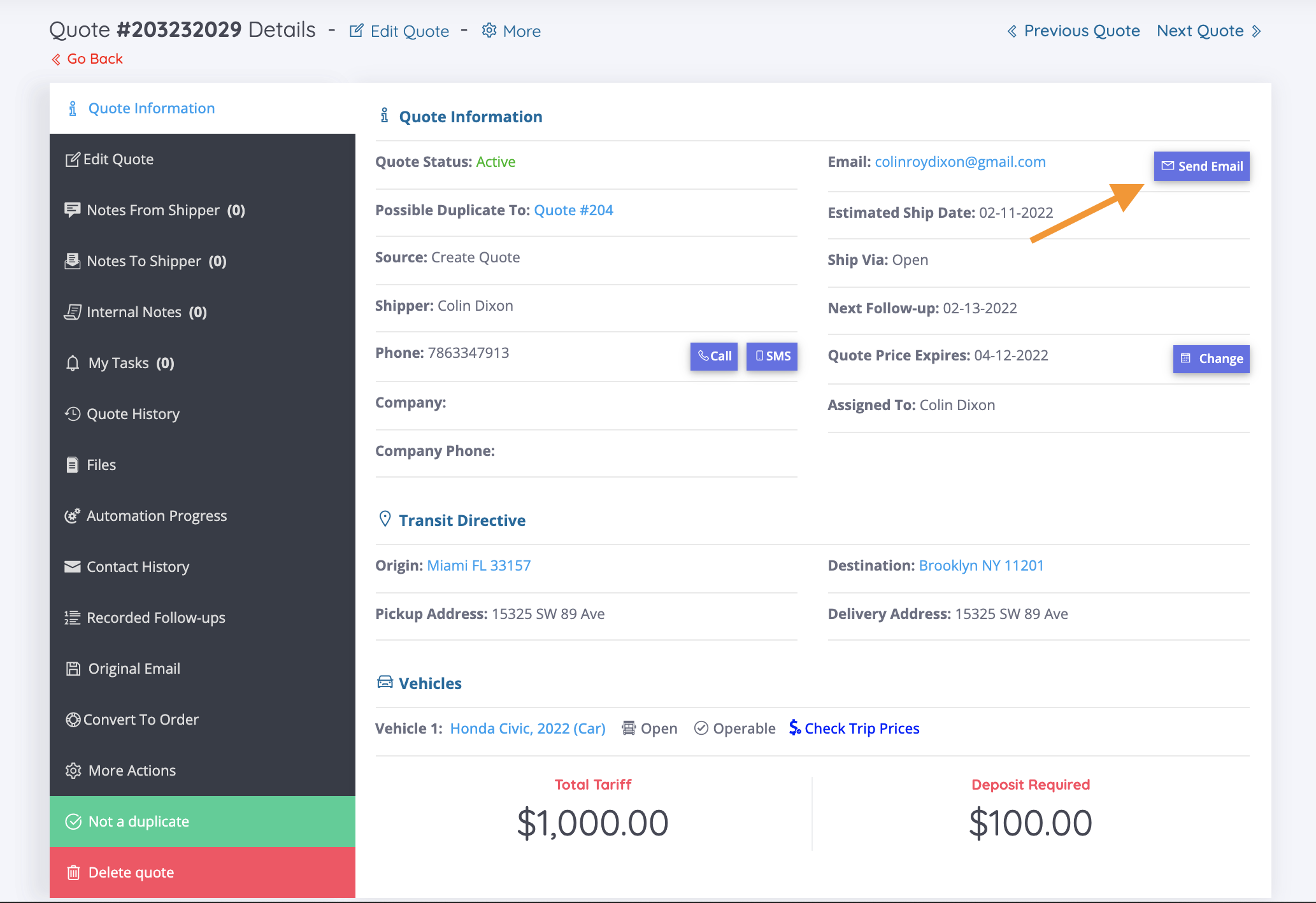Send email to the shipper

pyautogui.click(x=1201, y=166)
